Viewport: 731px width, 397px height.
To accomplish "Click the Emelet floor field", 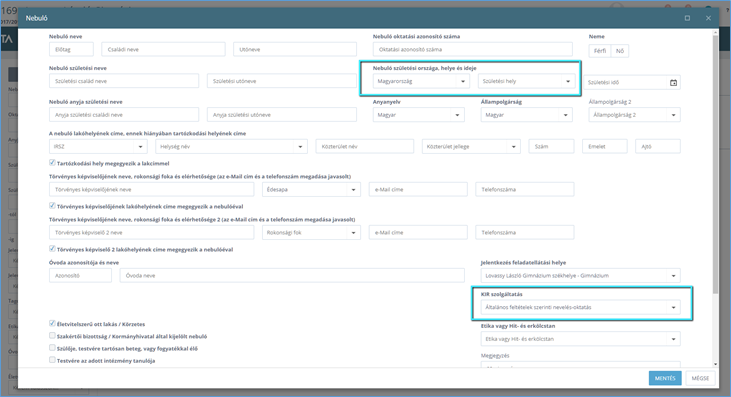I will tap(605, 146).
